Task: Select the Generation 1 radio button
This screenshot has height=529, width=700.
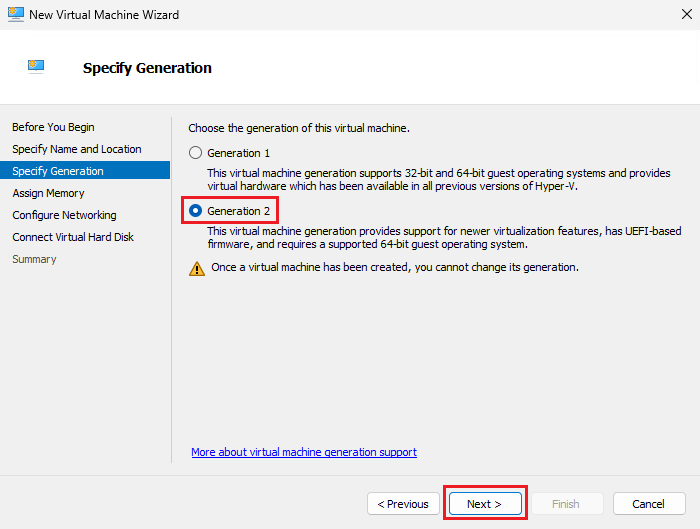Action: (x=195, y=153)
